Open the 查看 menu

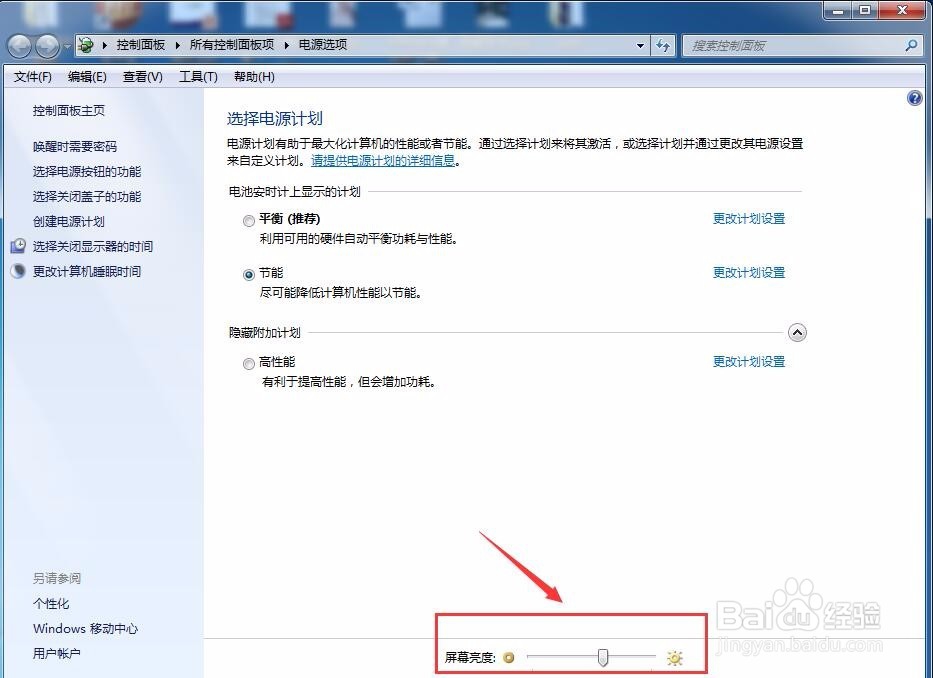point(141,76)
